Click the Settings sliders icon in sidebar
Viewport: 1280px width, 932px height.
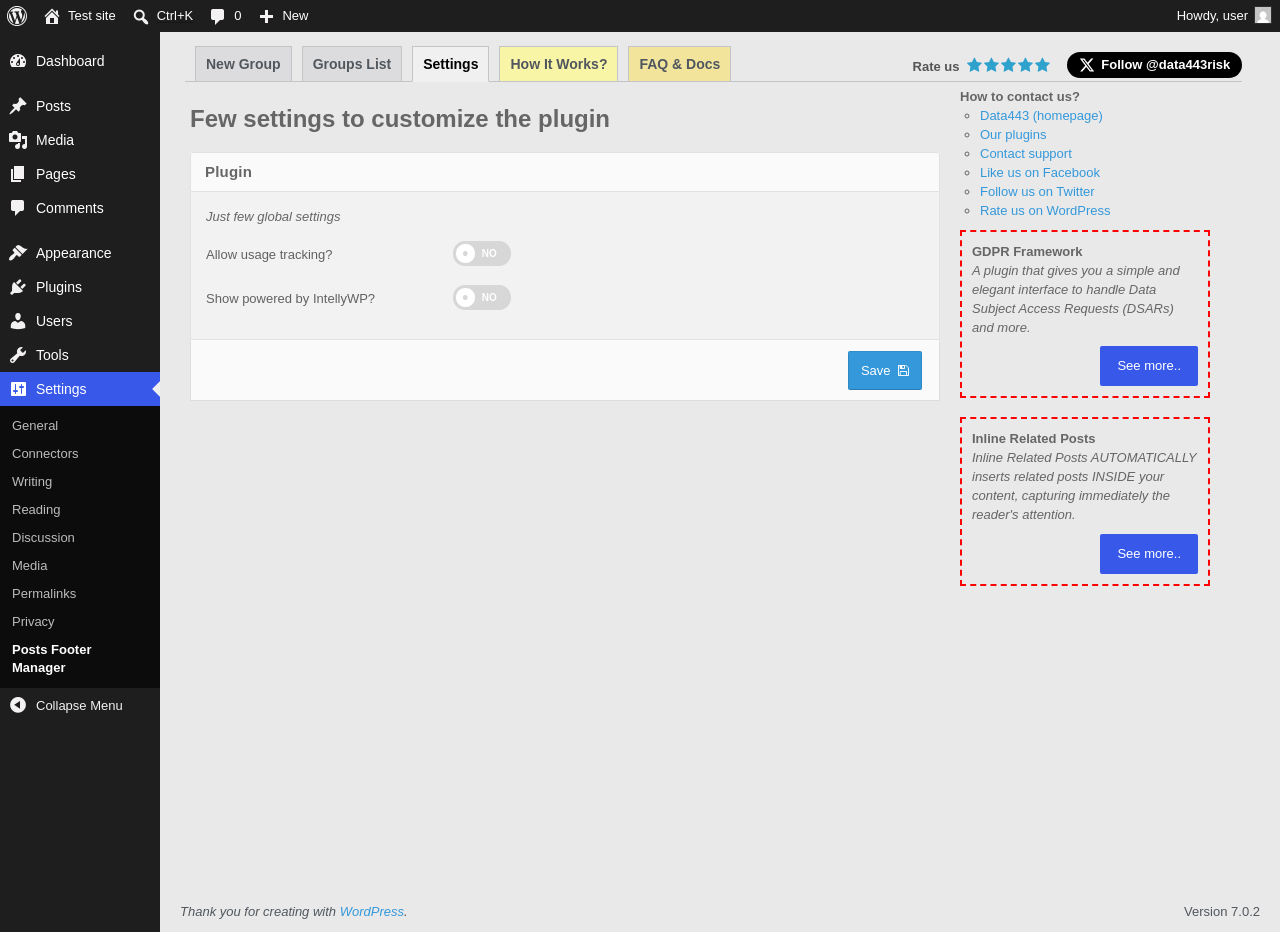[18, 389]
